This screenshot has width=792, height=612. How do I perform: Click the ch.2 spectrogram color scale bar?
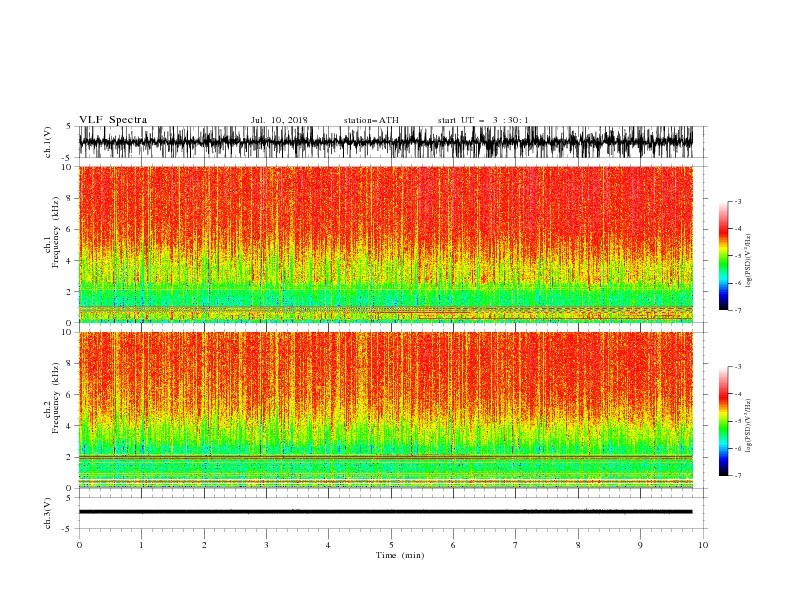point(723,421)
